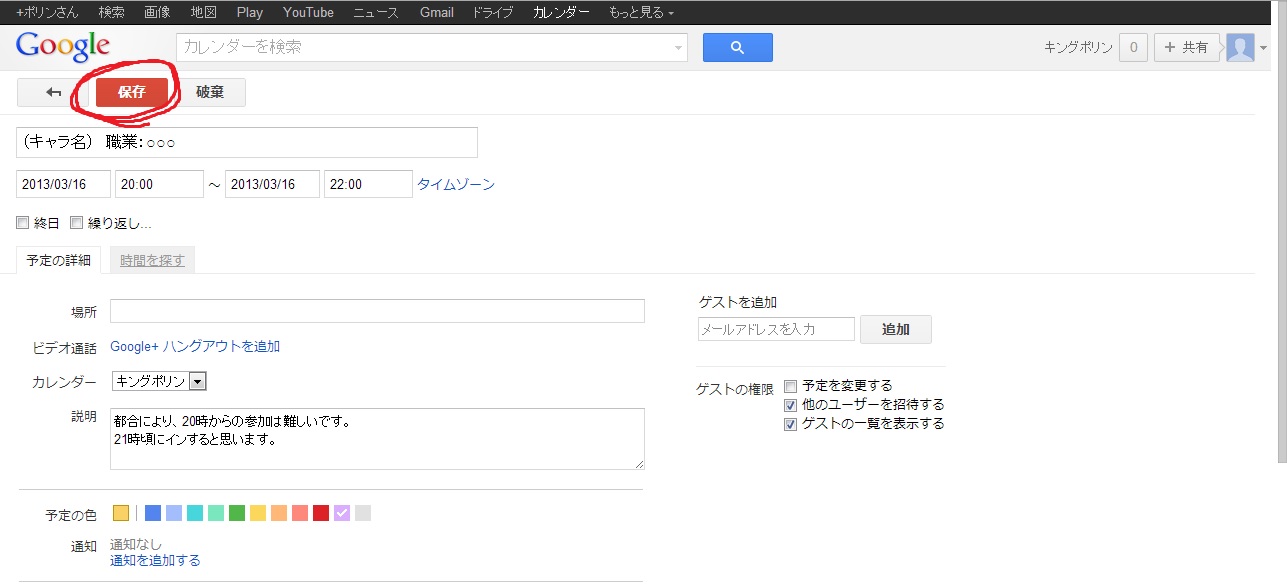
Task: Click the back arrow button
Action: [53, 92]
